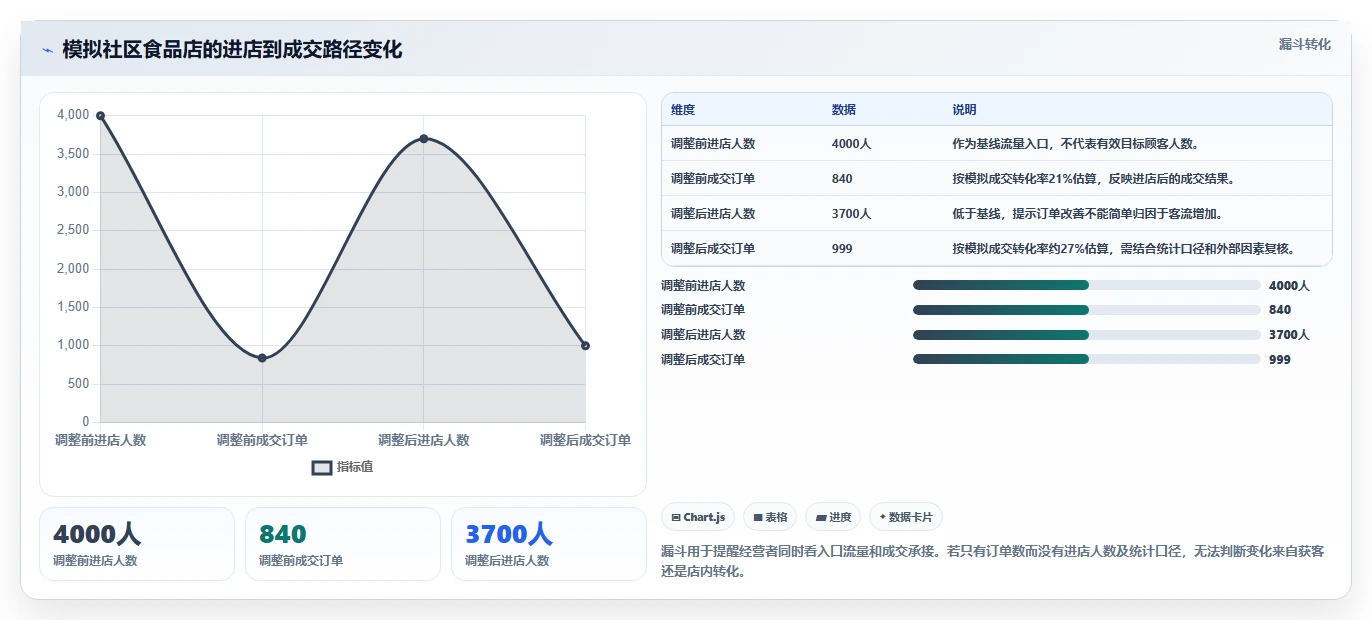
Task: Click the 调整前成交订单 label beside the progress bar
Action: [703, 310]
